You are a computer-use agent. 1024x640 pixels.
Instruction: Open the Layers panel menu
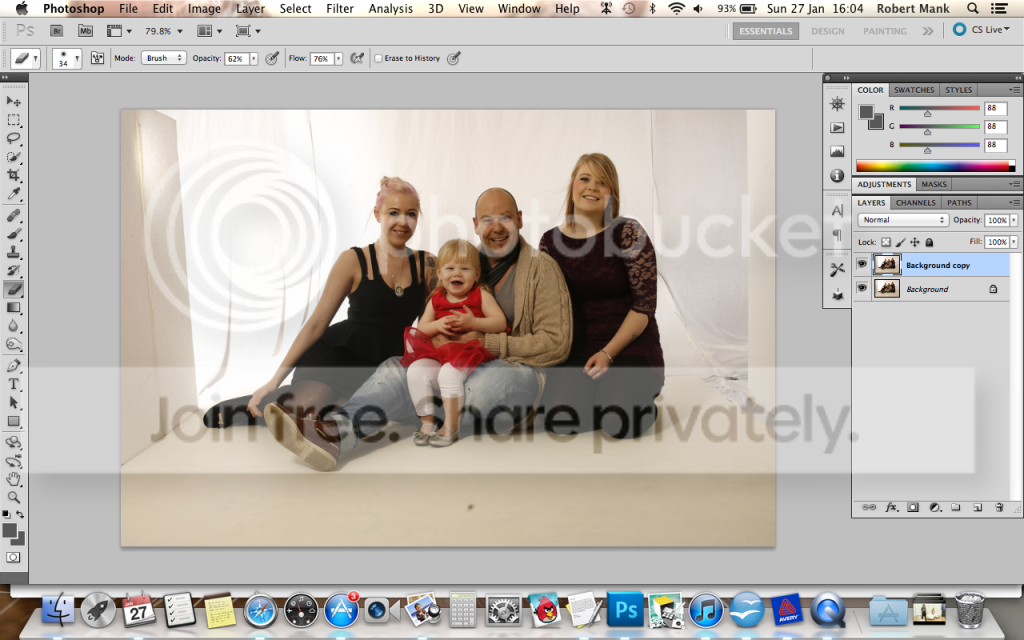coord(1016,202)
